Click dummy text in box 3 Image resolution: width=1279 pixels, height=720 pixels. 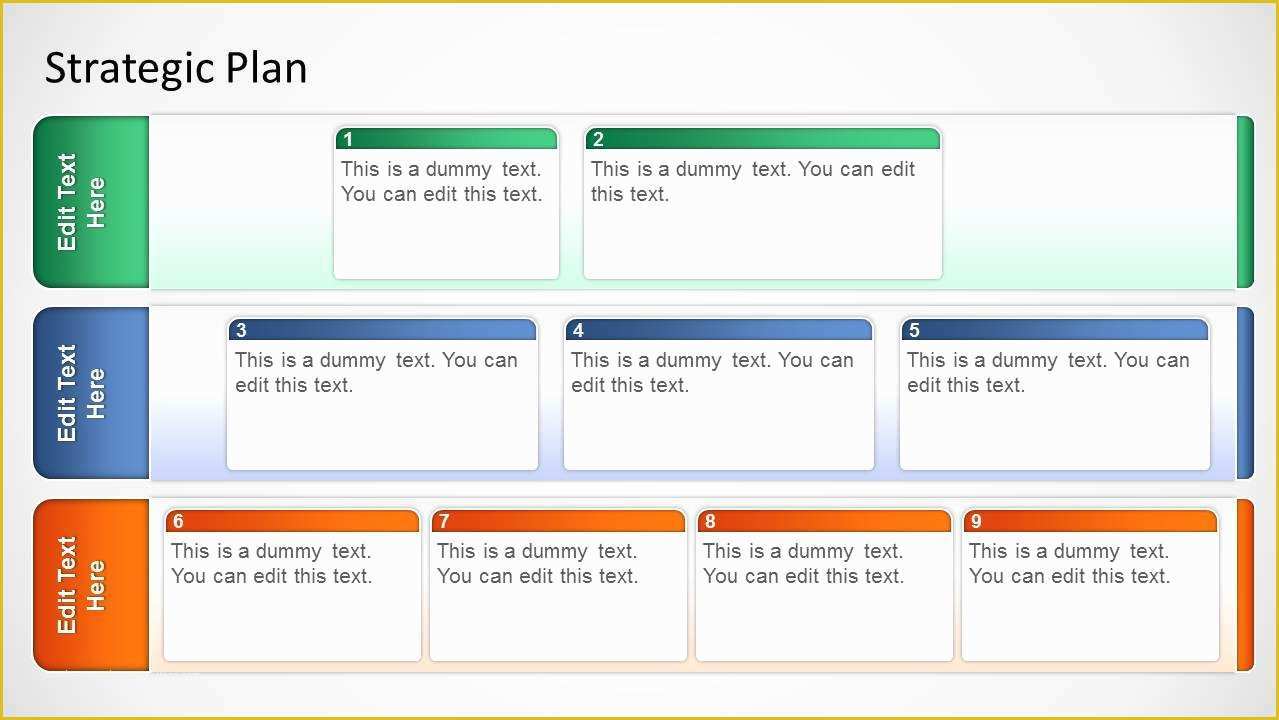376,373
